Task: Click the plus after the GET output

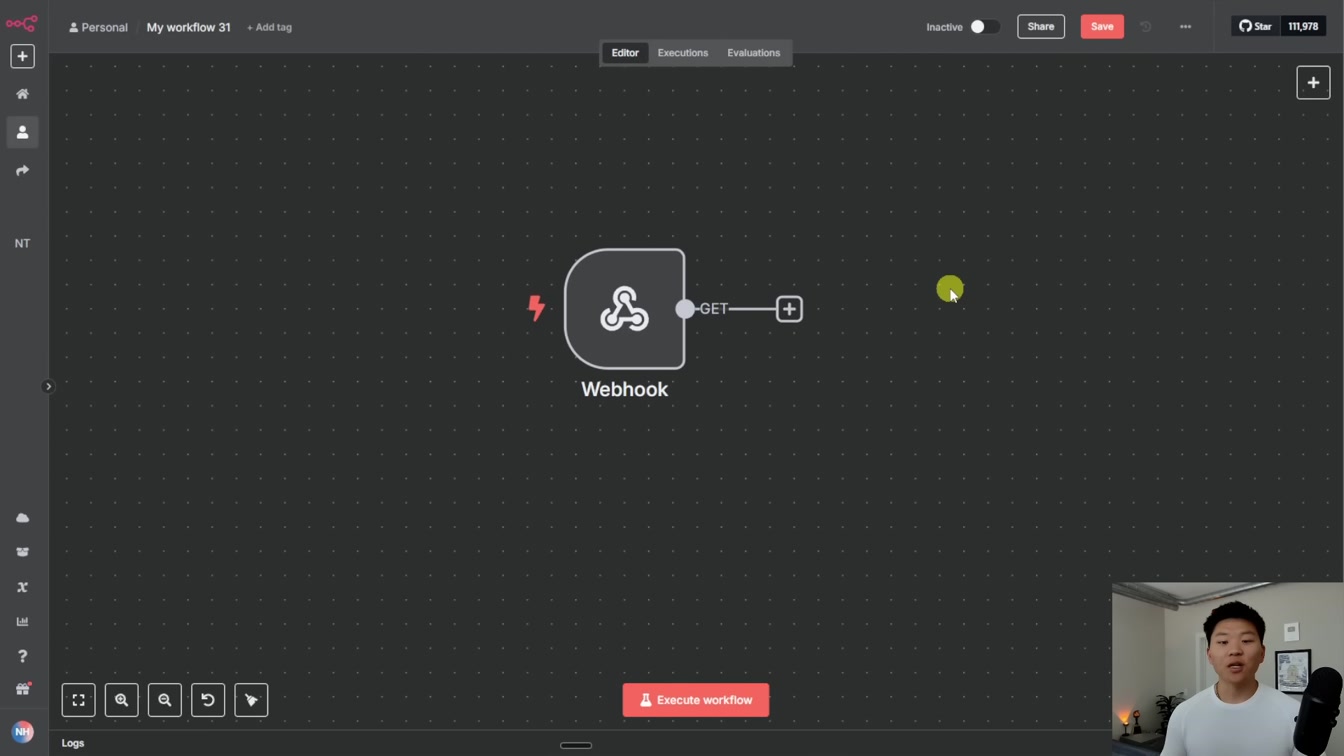Action: 789,309
